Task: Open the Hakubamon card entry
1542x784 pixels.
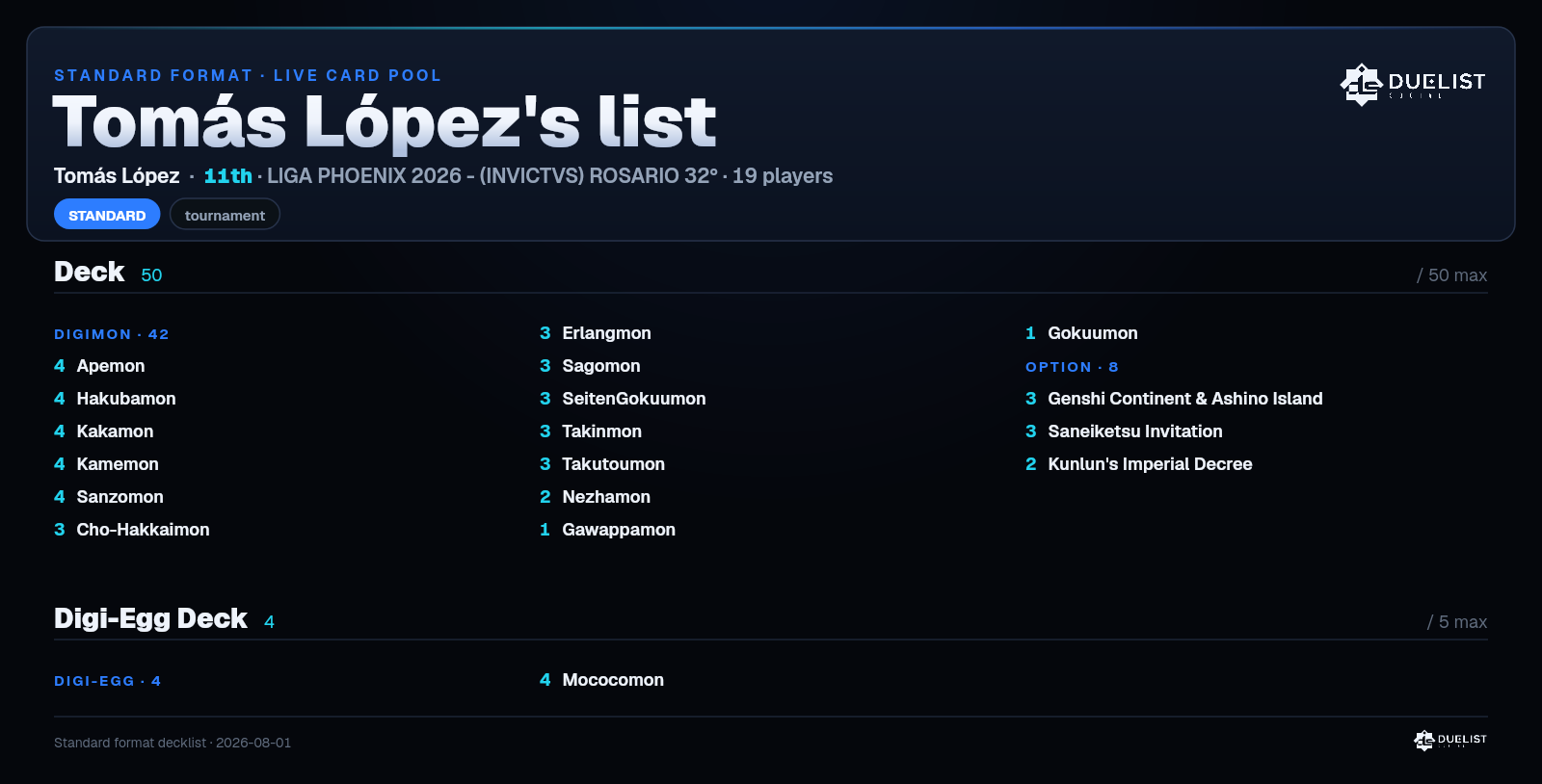Action: click(115, 399)
